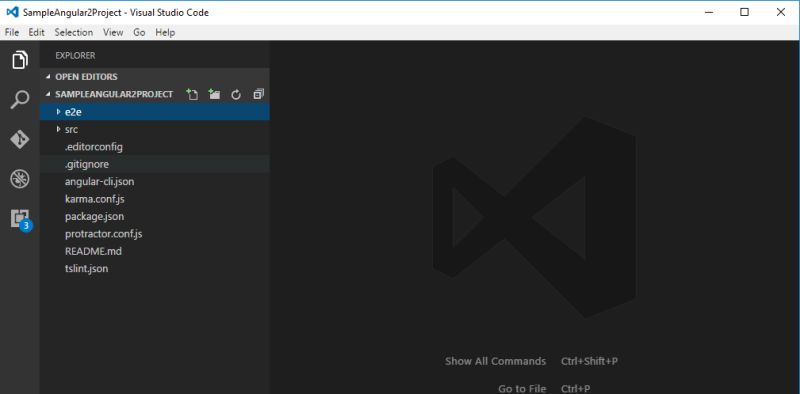
Task: Minimize the Visual Studio Code window
Action: [x=709, y=12]
